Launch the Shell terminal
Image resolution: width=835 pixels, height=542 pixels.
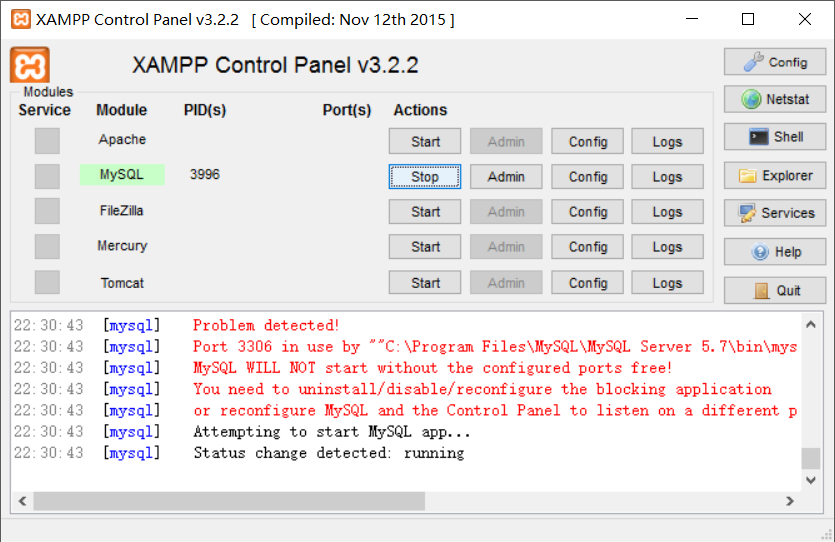click(775, 137)
